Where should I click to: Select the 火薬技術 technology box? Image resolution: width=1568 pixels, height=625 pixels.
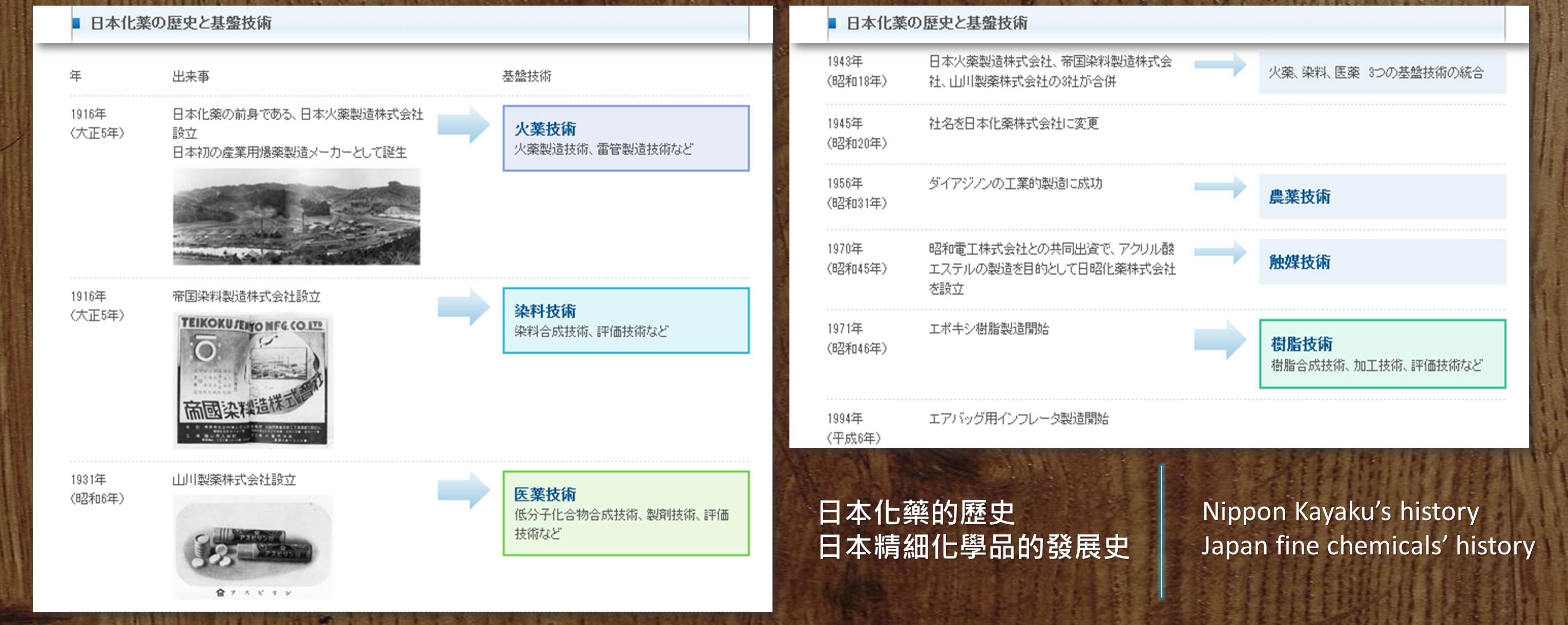626,138
